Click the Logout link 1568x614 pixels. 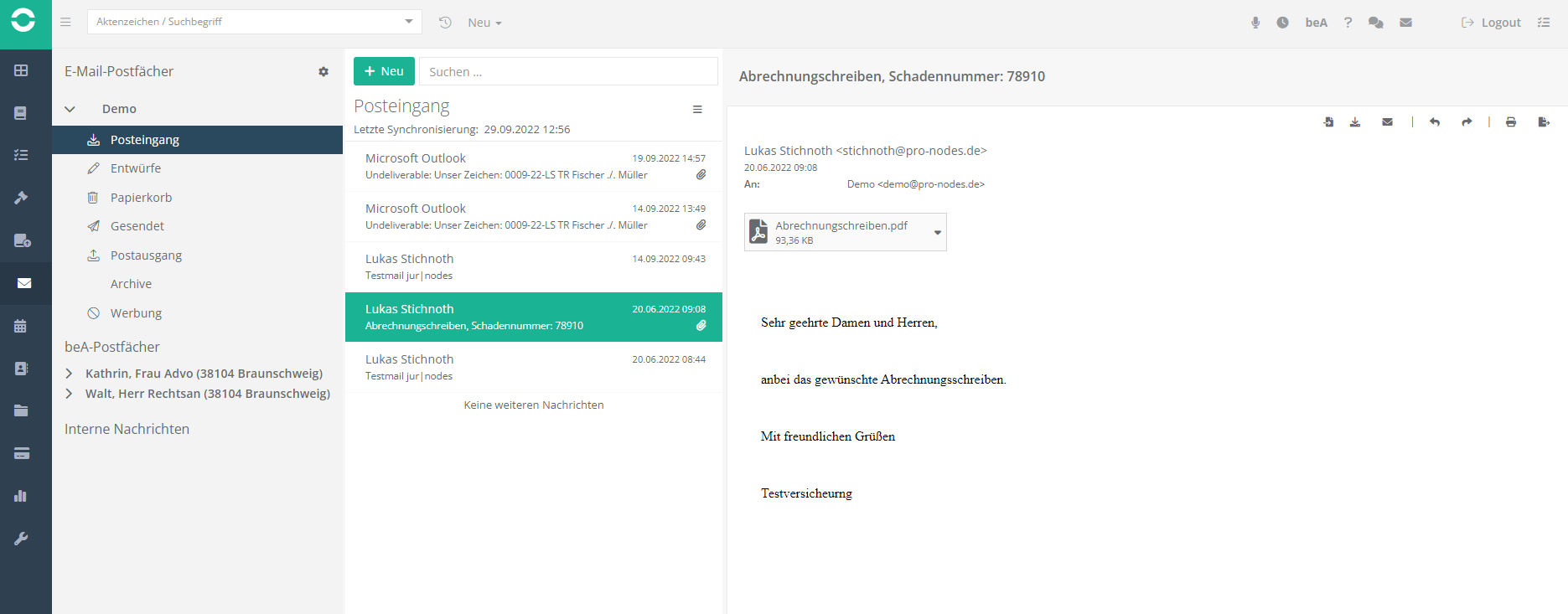pos(1491,23)
